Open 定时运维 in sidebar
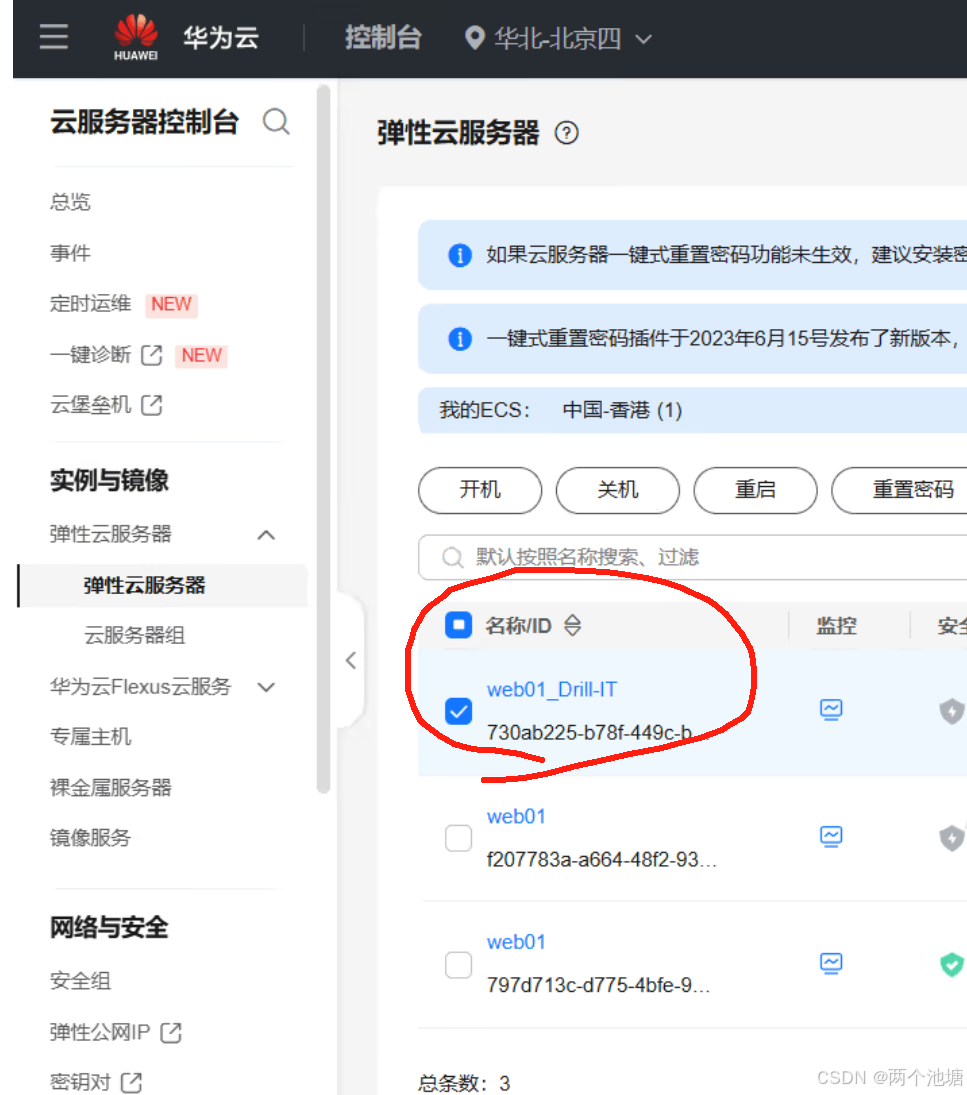This screenshot has height=1095, width=967. point(91,304)
